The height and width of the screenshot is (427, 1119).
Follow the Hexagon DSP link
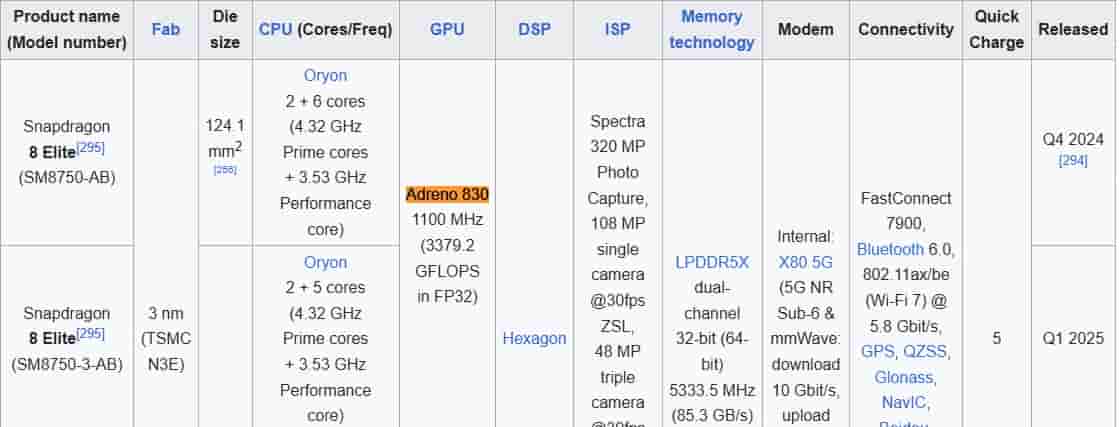pyautogui.click(x=534, y=338)
